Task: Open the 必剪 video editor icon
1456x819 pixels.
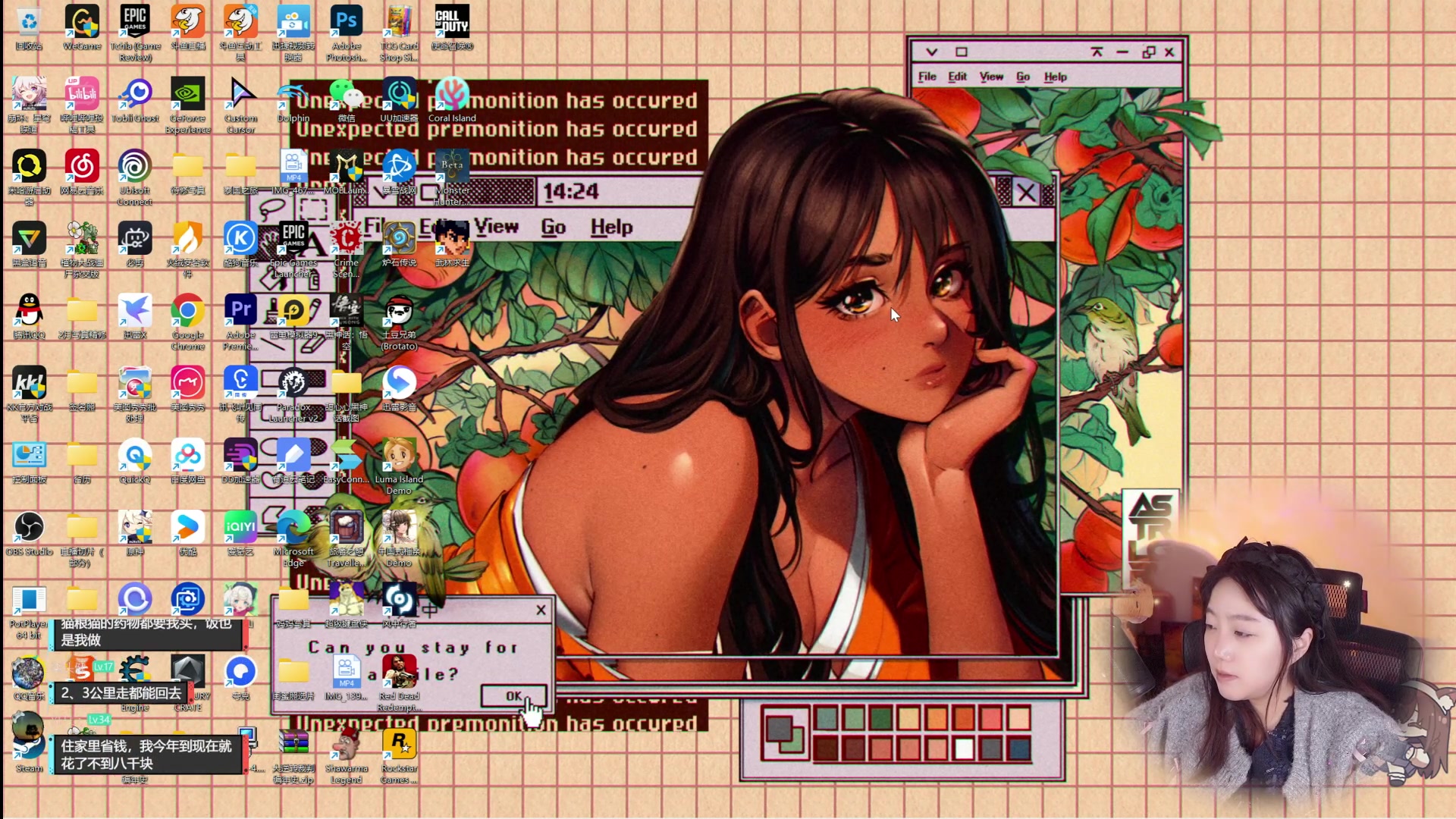Action: click(135, 244)
